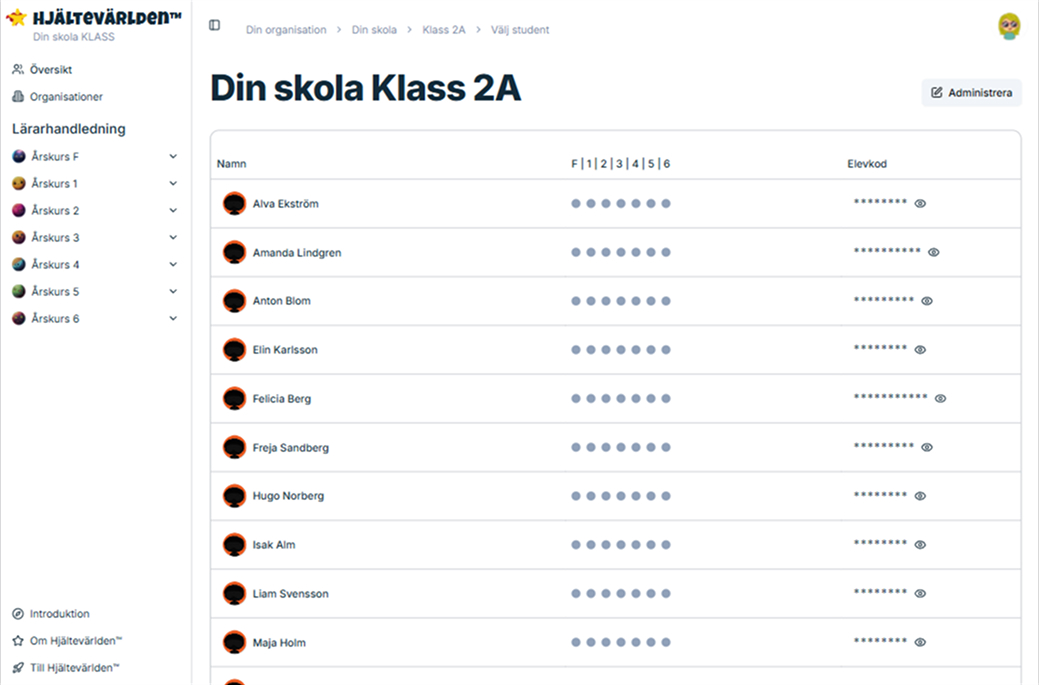Click the Klass 2A breadcrumb
This screenshot has height=685, width=1039.
[444, 30]
